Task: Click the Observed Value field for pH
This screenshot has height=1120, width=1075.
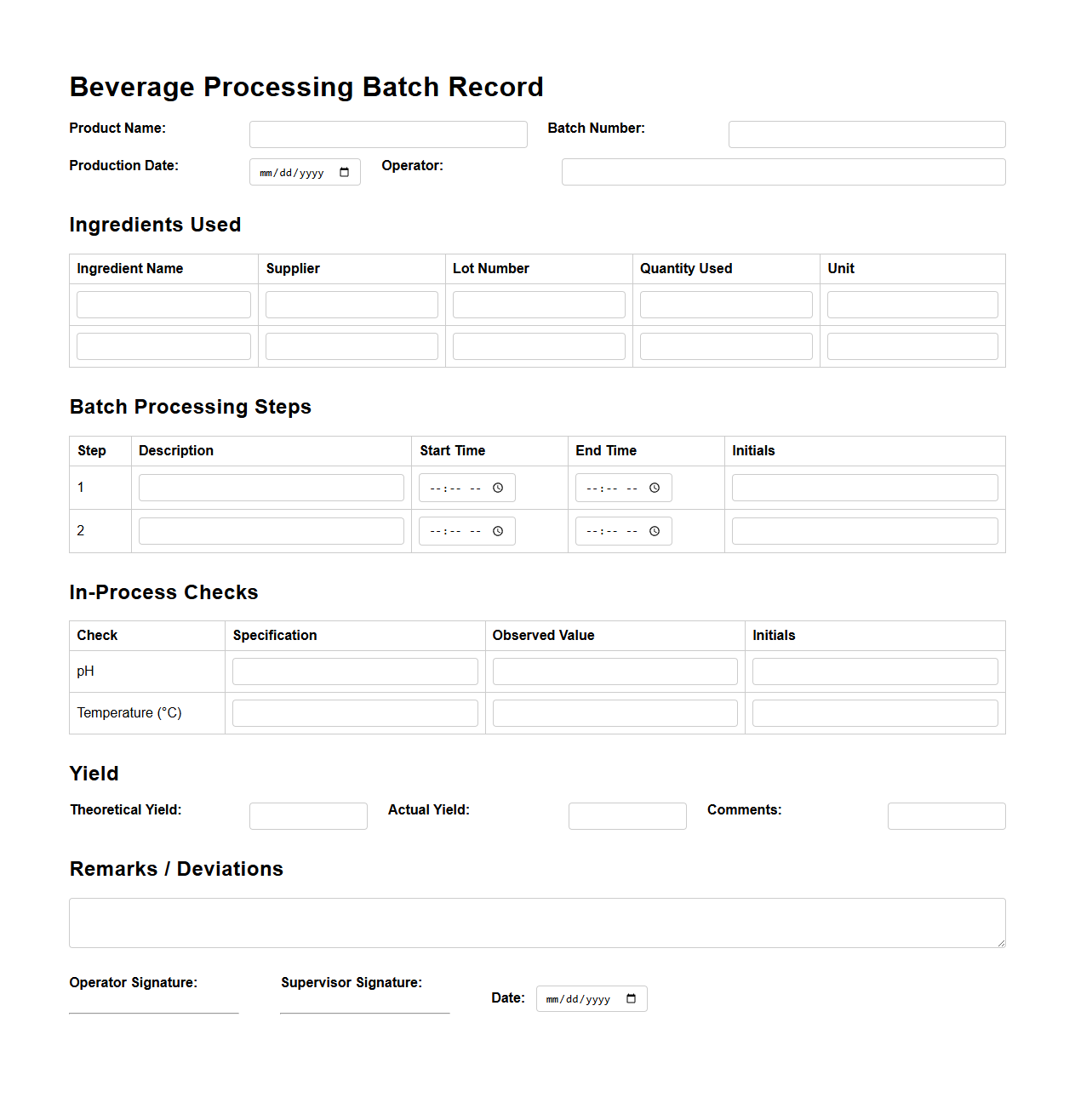Action: (x=615, y=671)
